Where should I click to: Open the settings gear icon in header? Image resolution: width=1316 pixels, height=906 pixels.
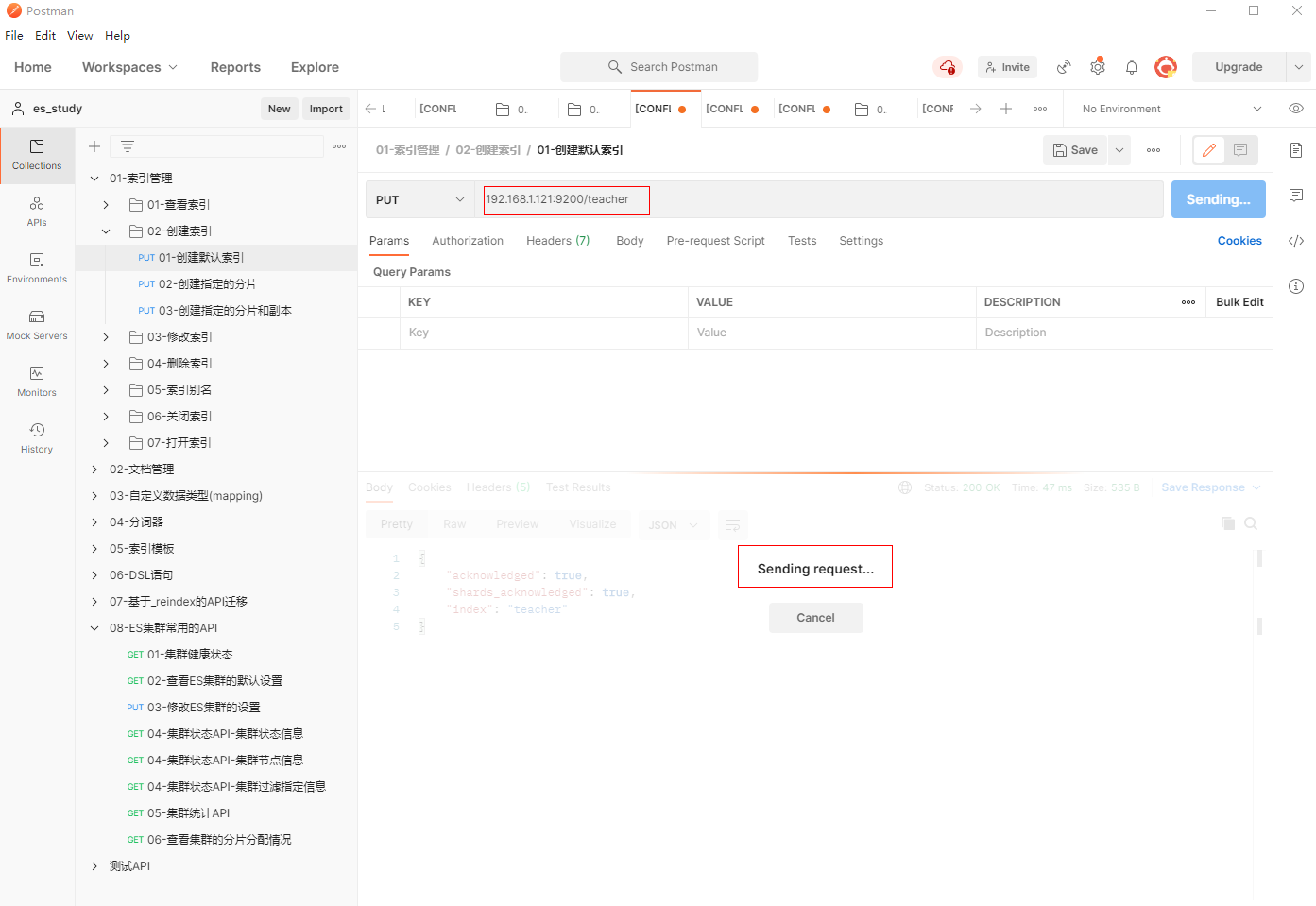point(1097,67)
